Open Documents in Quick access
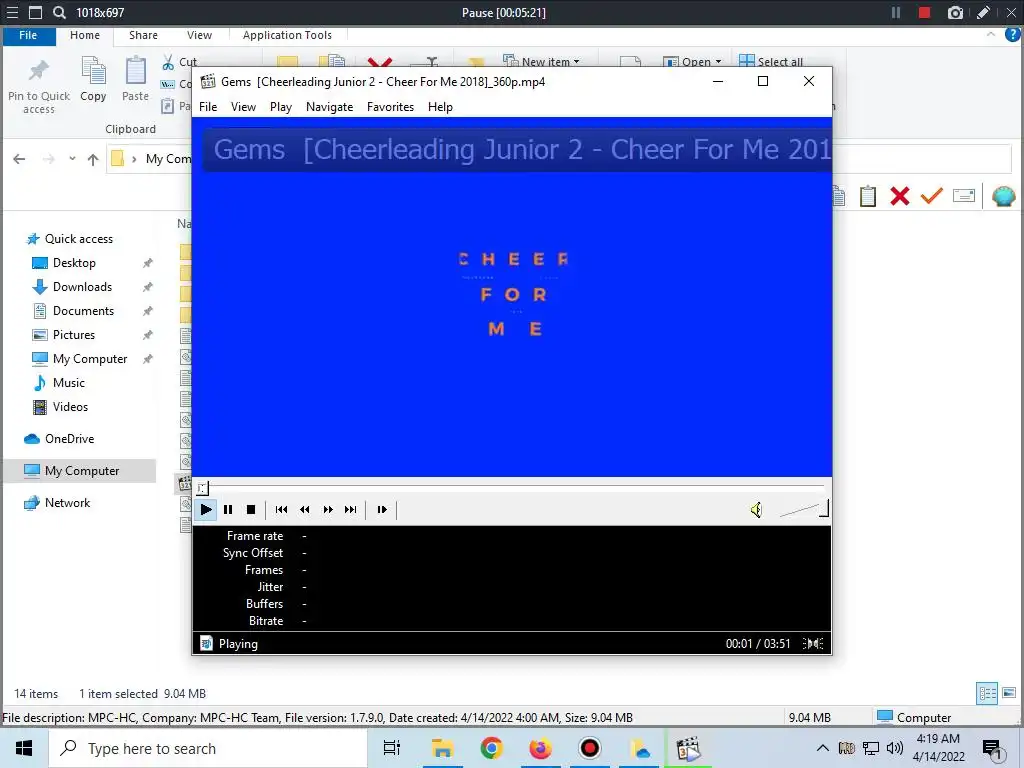The height and width of the screenshot is (768, 1024). (83, 311)
